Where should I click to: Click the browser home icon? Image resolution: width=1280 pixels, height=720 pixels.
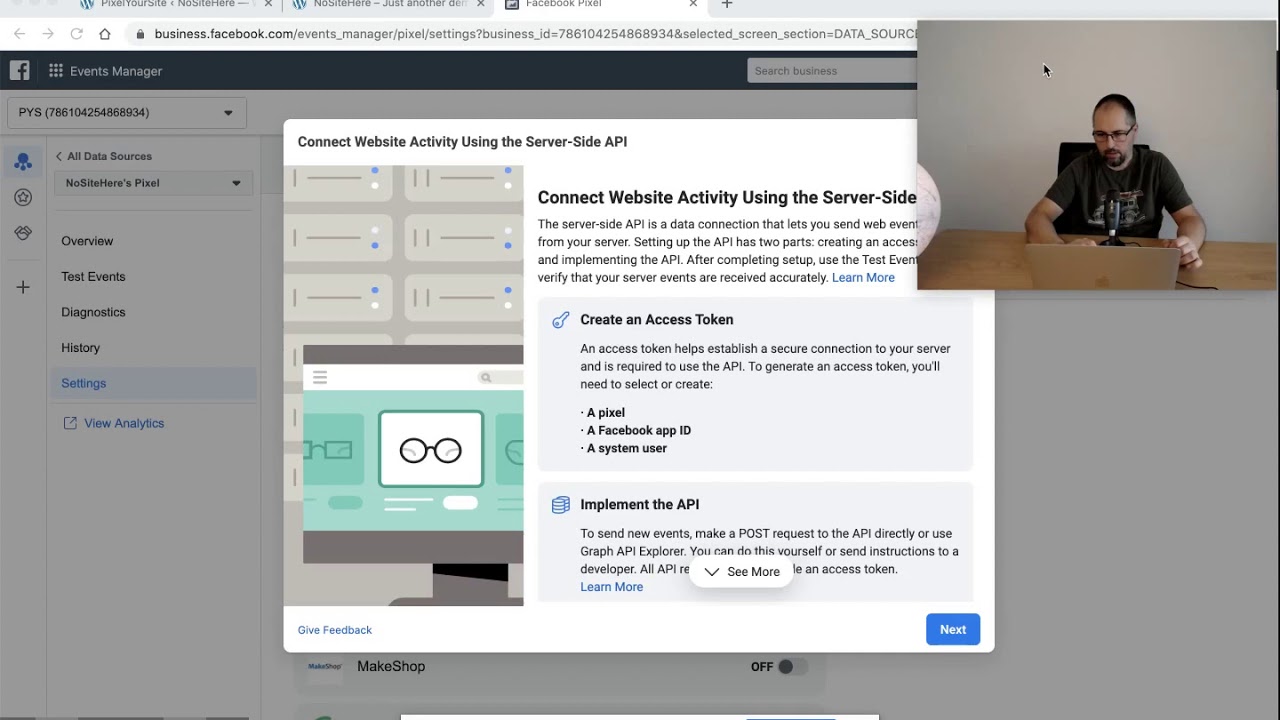tap(105, 34)
